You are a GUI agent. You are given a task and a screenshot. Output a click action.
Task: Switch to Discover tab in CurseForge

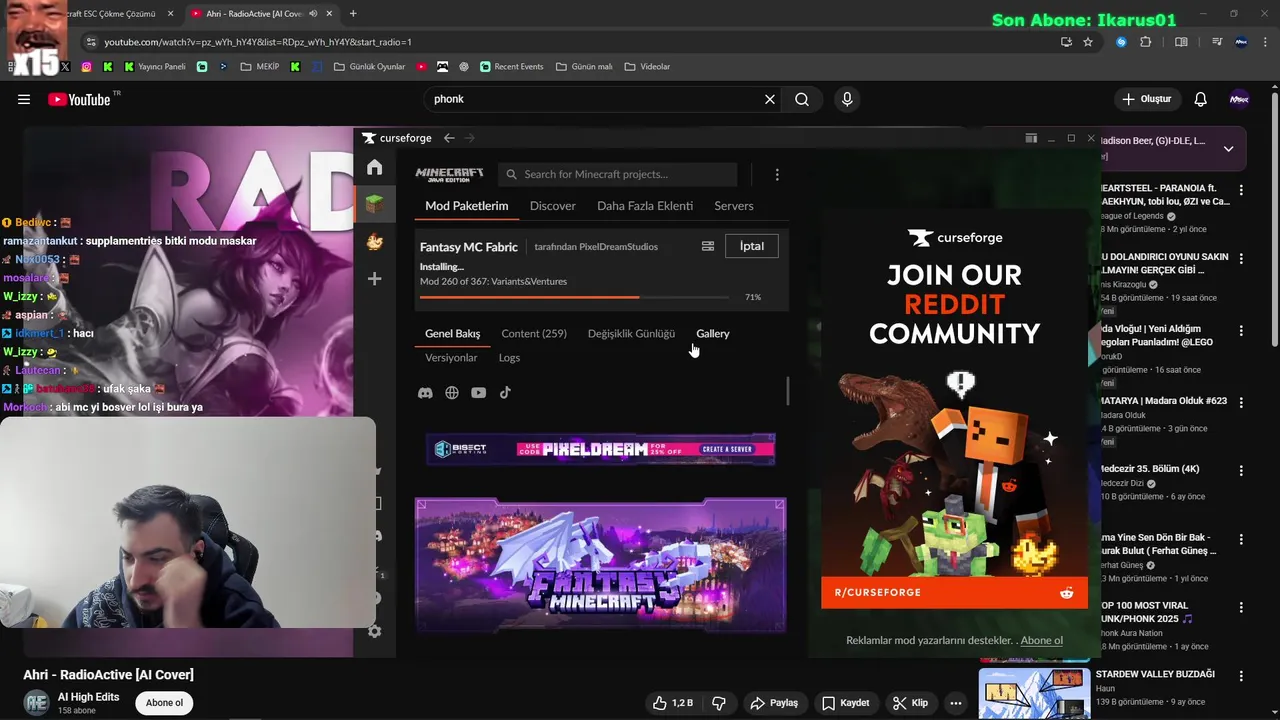[x=552, y=206]
